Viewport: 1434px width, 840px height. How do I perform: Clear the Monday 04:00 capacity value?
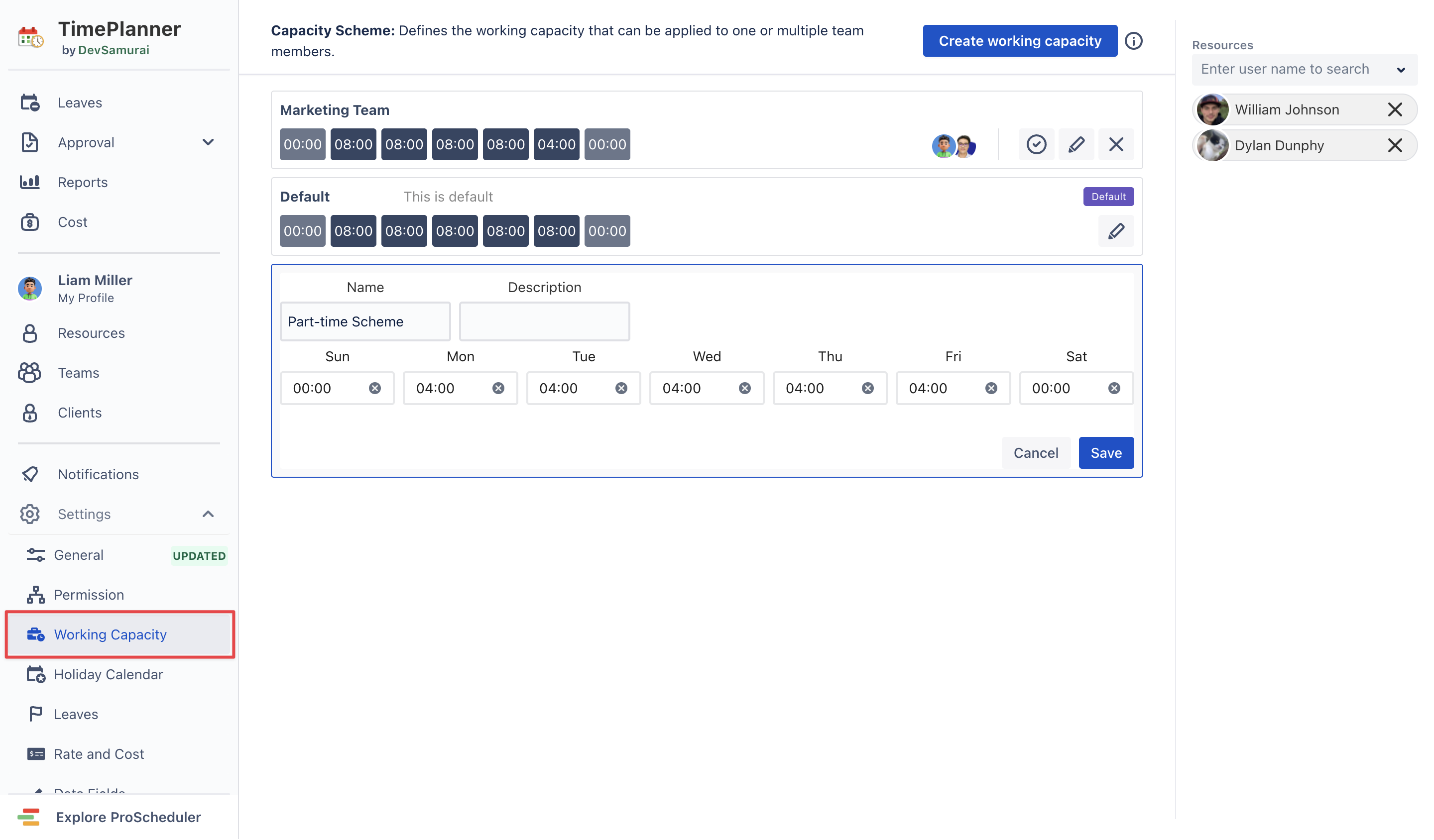(x=498, y=388)
